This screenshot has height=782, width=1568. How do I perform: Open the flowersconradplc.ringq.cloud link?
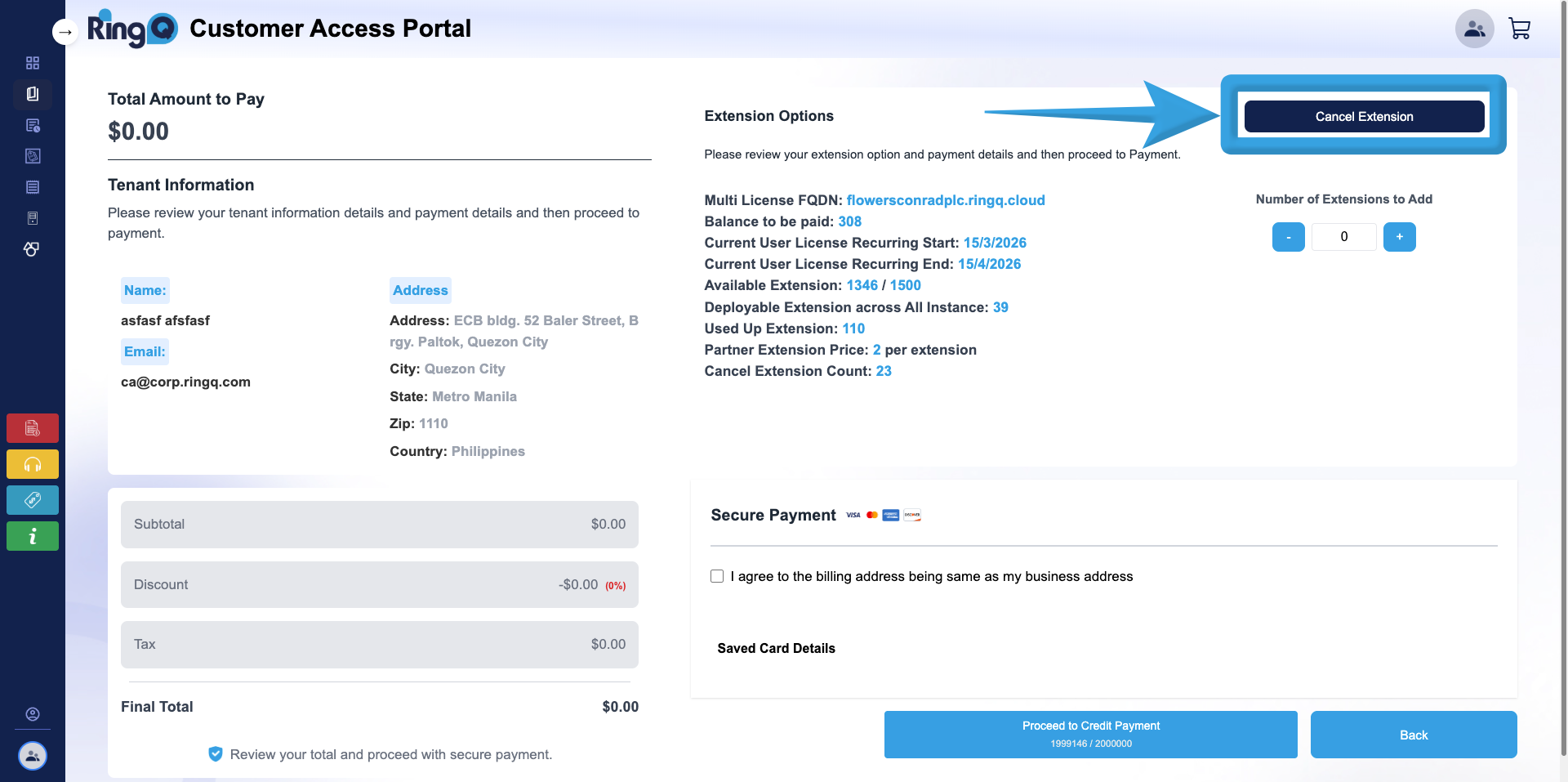point(946,199)
